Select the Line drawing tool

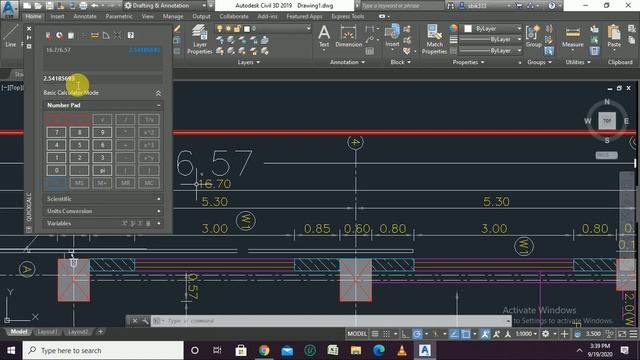tap(11, 36)
